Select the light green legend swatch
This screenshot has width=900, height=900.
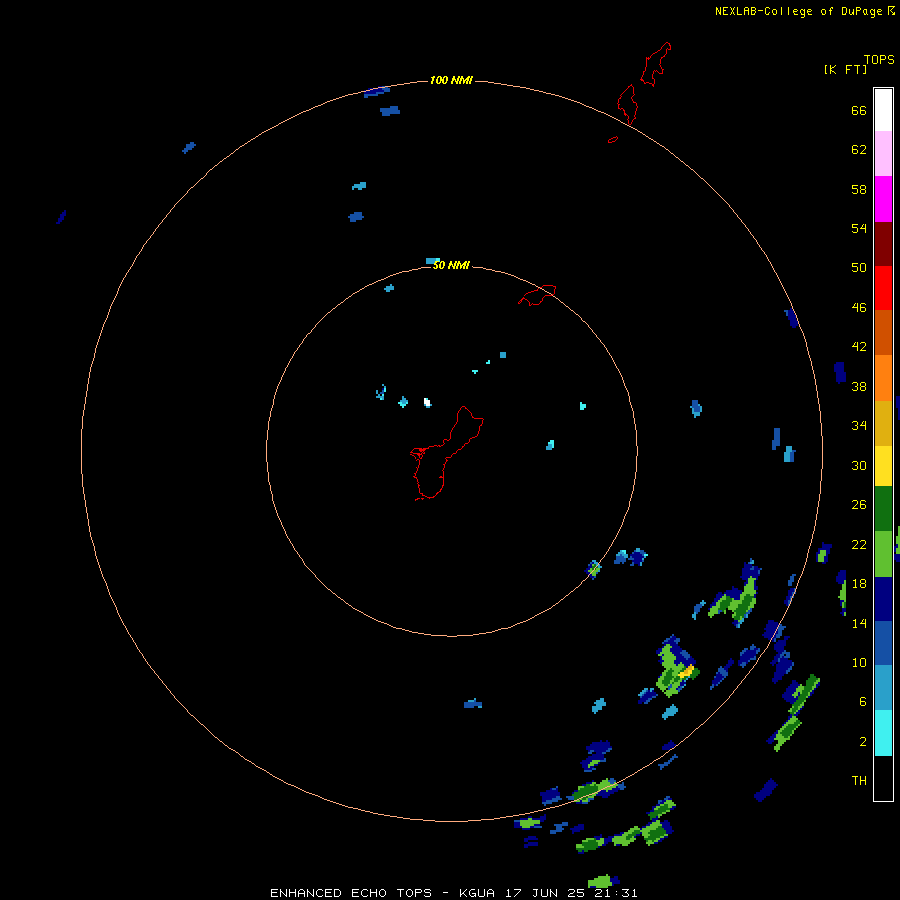883,554
